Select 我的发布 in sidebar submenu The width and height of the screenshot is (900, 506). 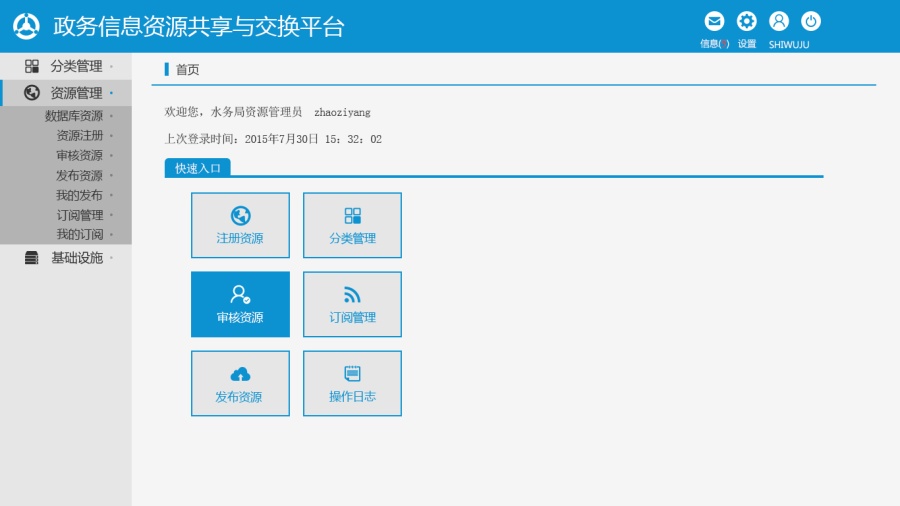[80, 195]
